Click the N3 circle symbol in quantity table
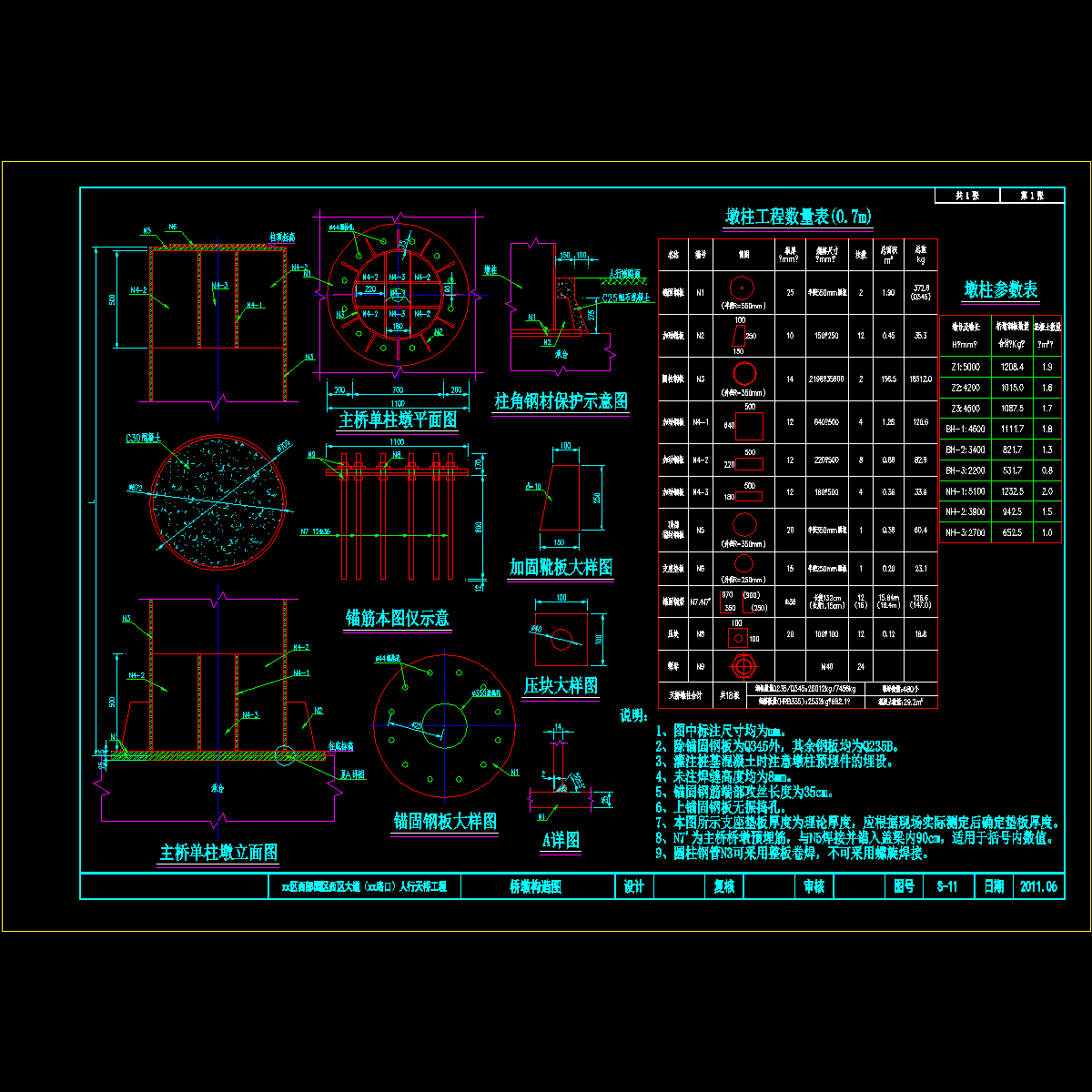 743,375
